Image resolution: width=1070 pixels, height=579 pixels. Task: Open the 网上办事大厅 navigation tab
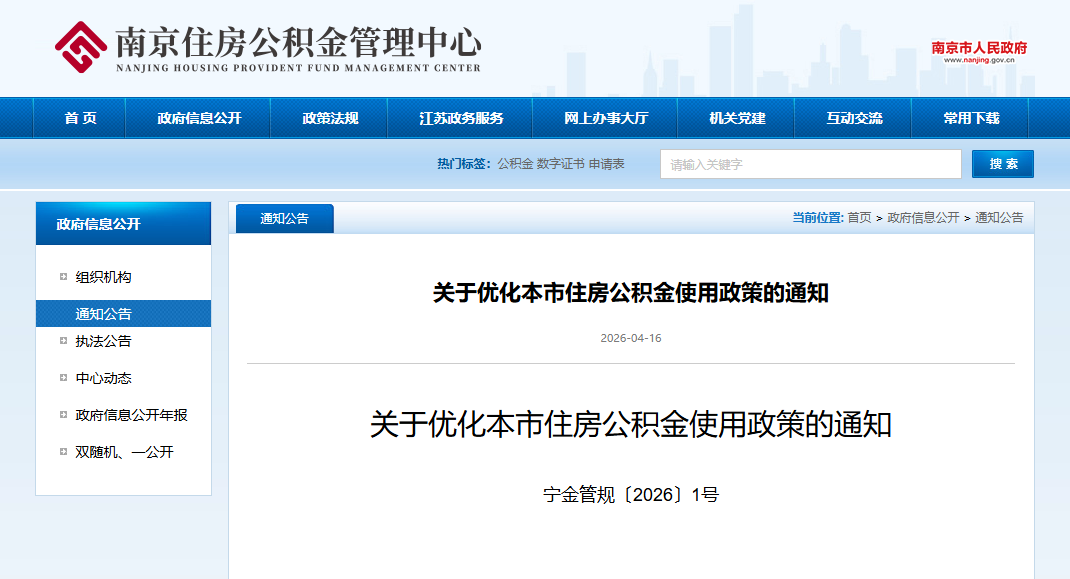(x=605, y=117)
